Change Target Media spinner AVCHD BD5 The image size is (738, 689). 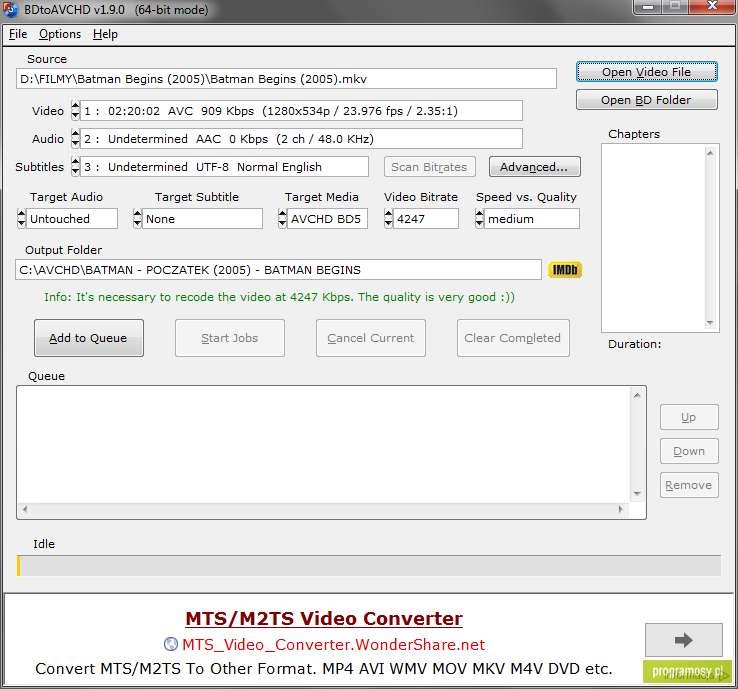click(x=282, y=219)
